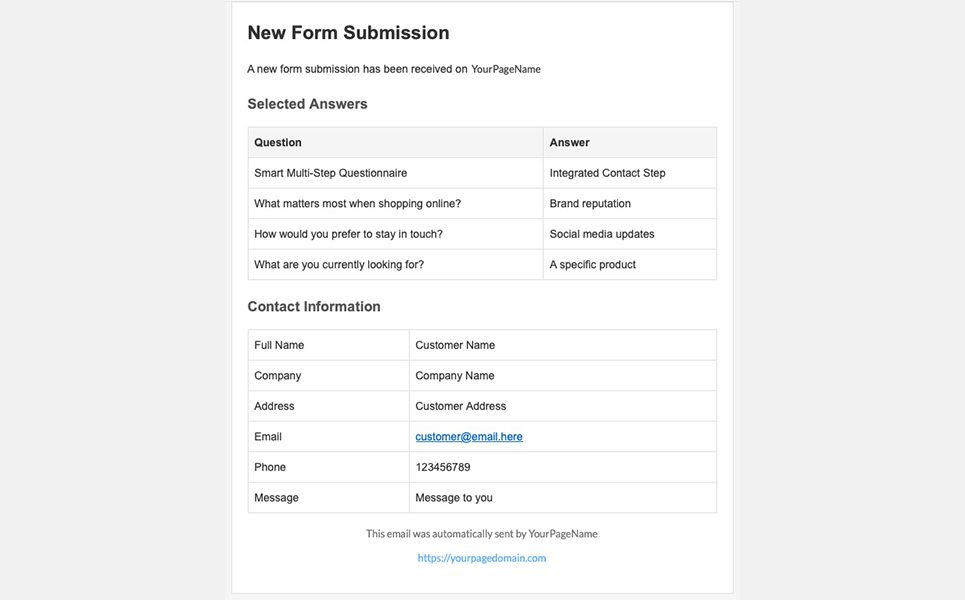Image resolution: width=965 pixels, height=600 pixels.
Task: Click the Answer column header
Action: click(x=570, y=143)
